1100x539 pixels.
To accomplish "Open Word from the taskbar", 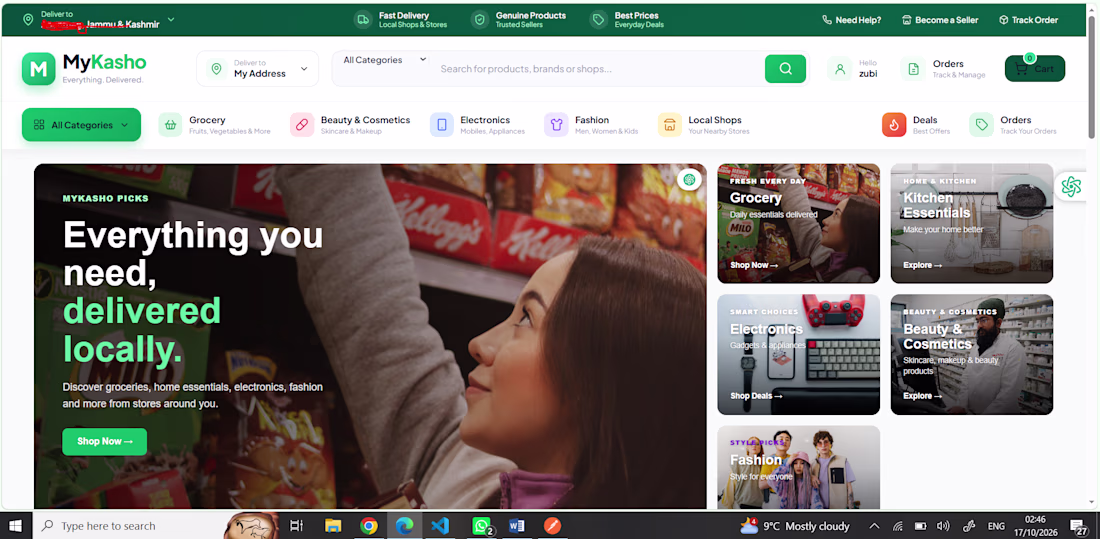I will click(x=516, y=526).
